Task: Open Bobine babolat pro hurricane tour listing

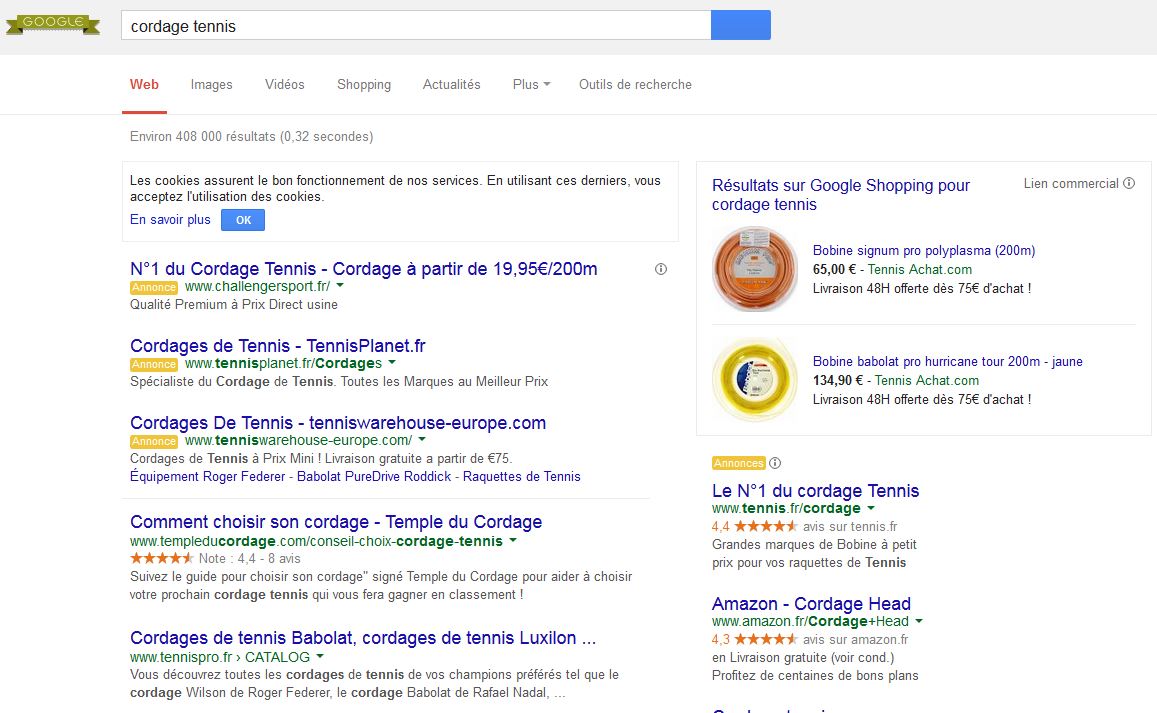Action: point(947,362)
